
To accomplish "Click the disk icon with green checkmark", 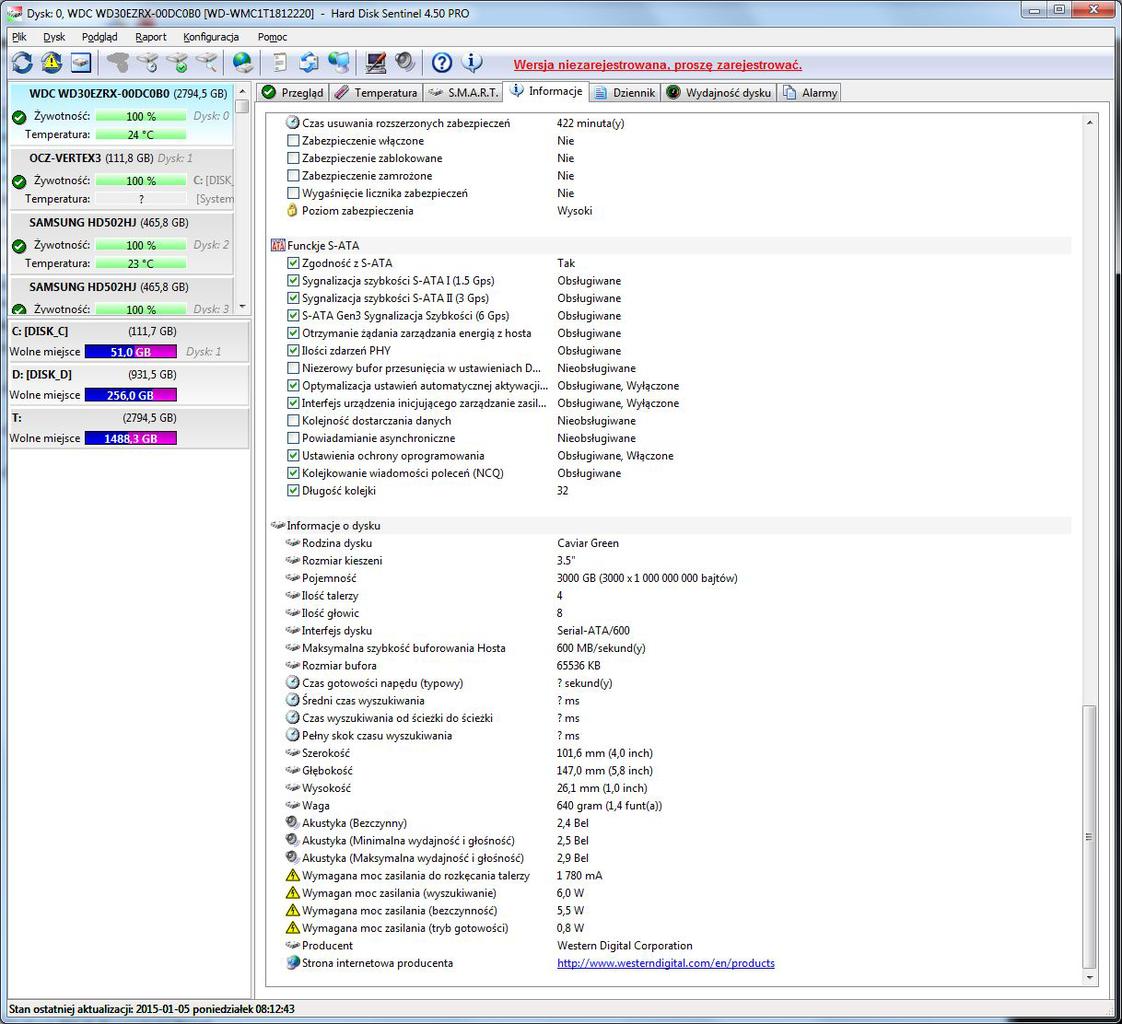I will (177, 63).
